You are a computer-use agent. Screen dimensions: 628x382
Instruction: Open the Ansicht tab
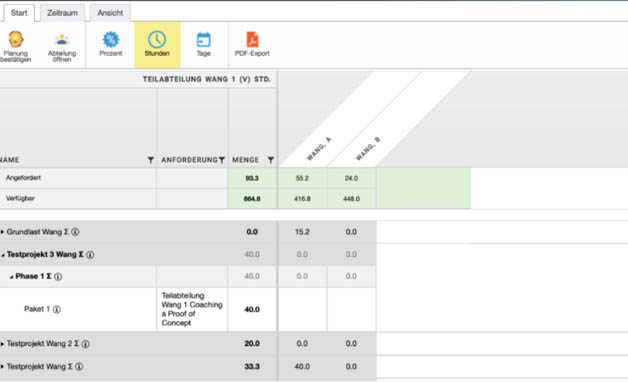(110, 13)
